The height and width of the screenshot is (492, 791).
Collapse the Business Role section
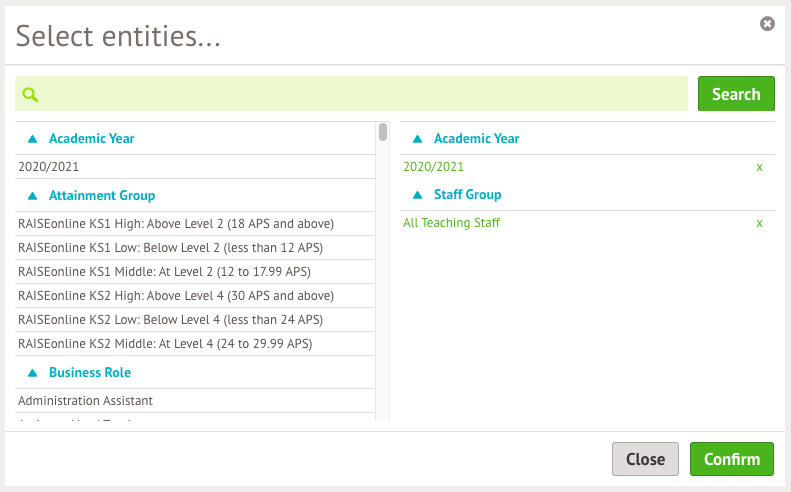(x=33, y=373)
